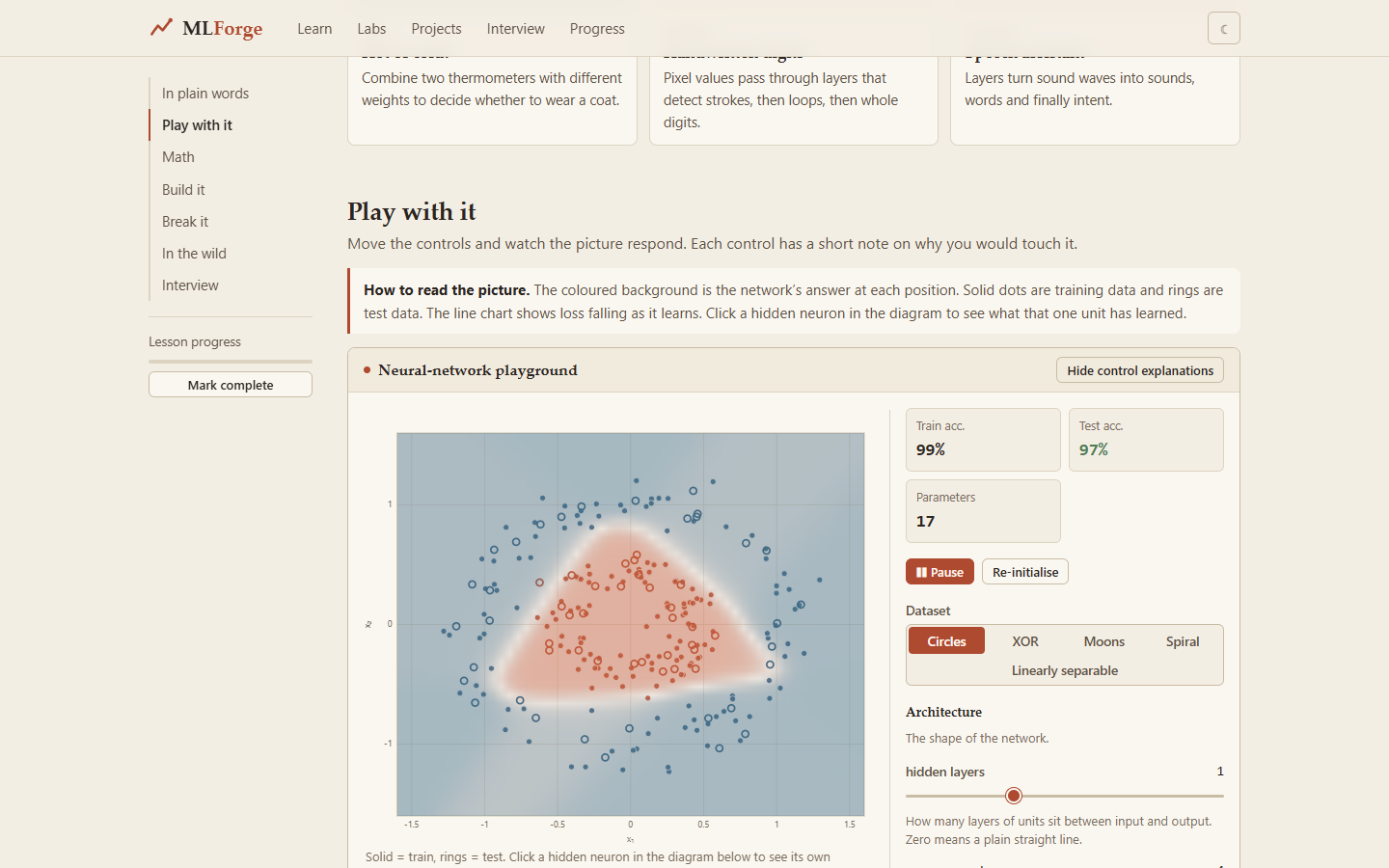Viewport: 1389px width, 868px height.
Task: Click the How to read the picture note
Action: [794, 301]
